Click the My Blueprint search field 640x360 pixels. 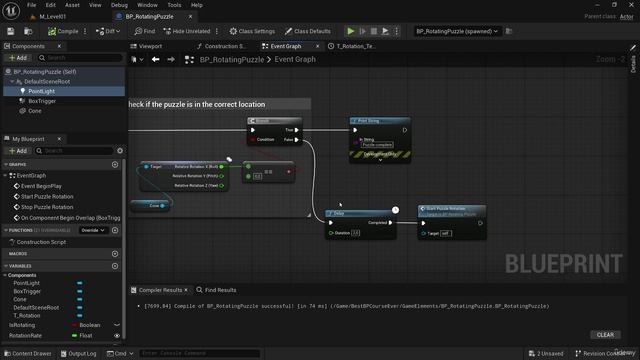[x=74, y=151]
